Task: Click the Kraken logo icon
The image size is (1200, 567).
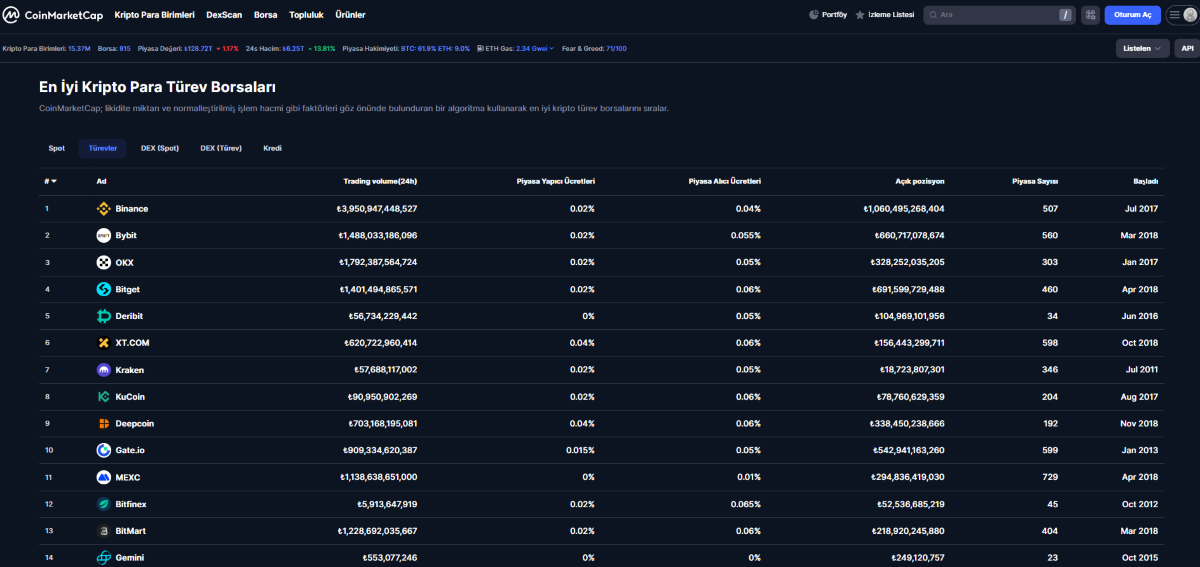Action: (x=103, y=370)
